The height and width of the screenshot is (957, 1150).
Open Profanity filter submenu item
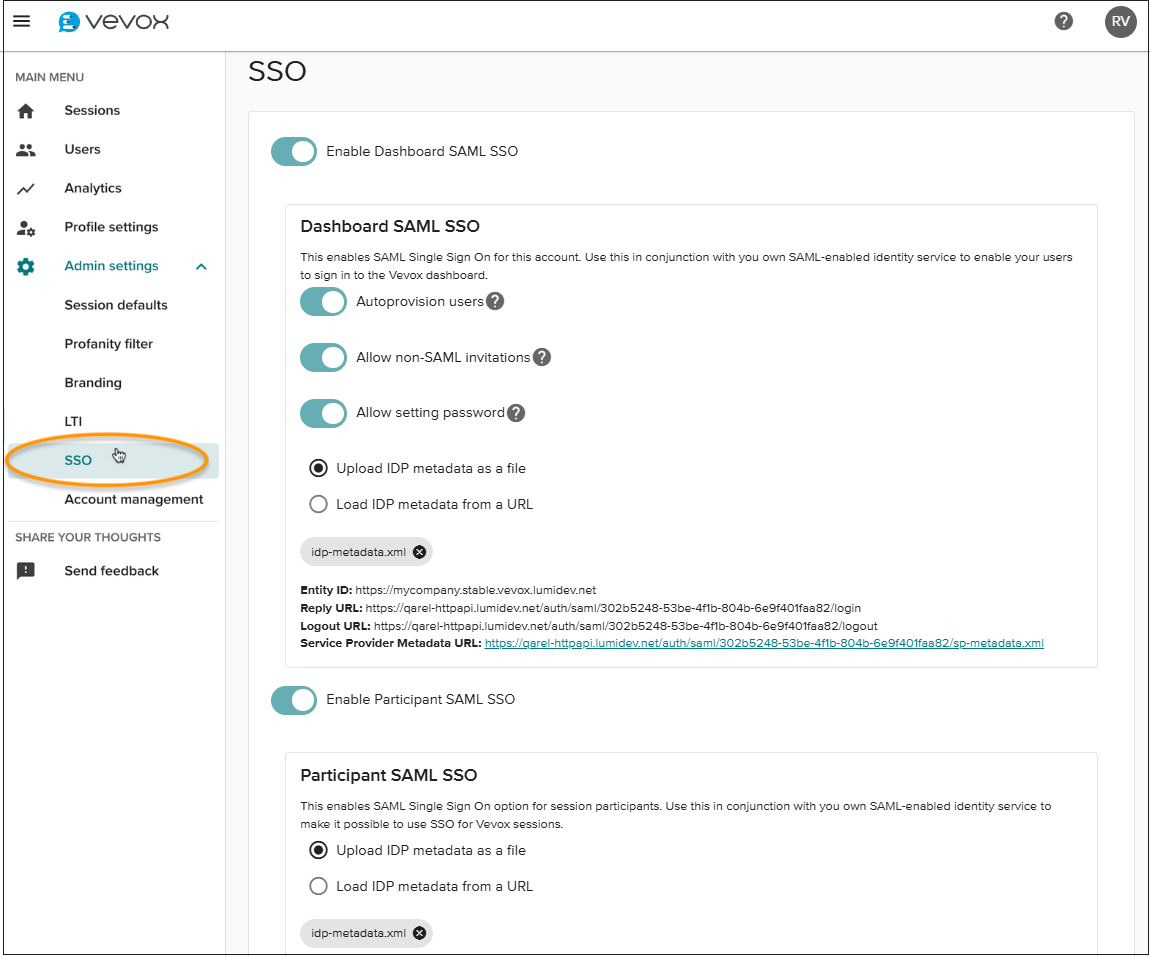(x=109, y=344)
